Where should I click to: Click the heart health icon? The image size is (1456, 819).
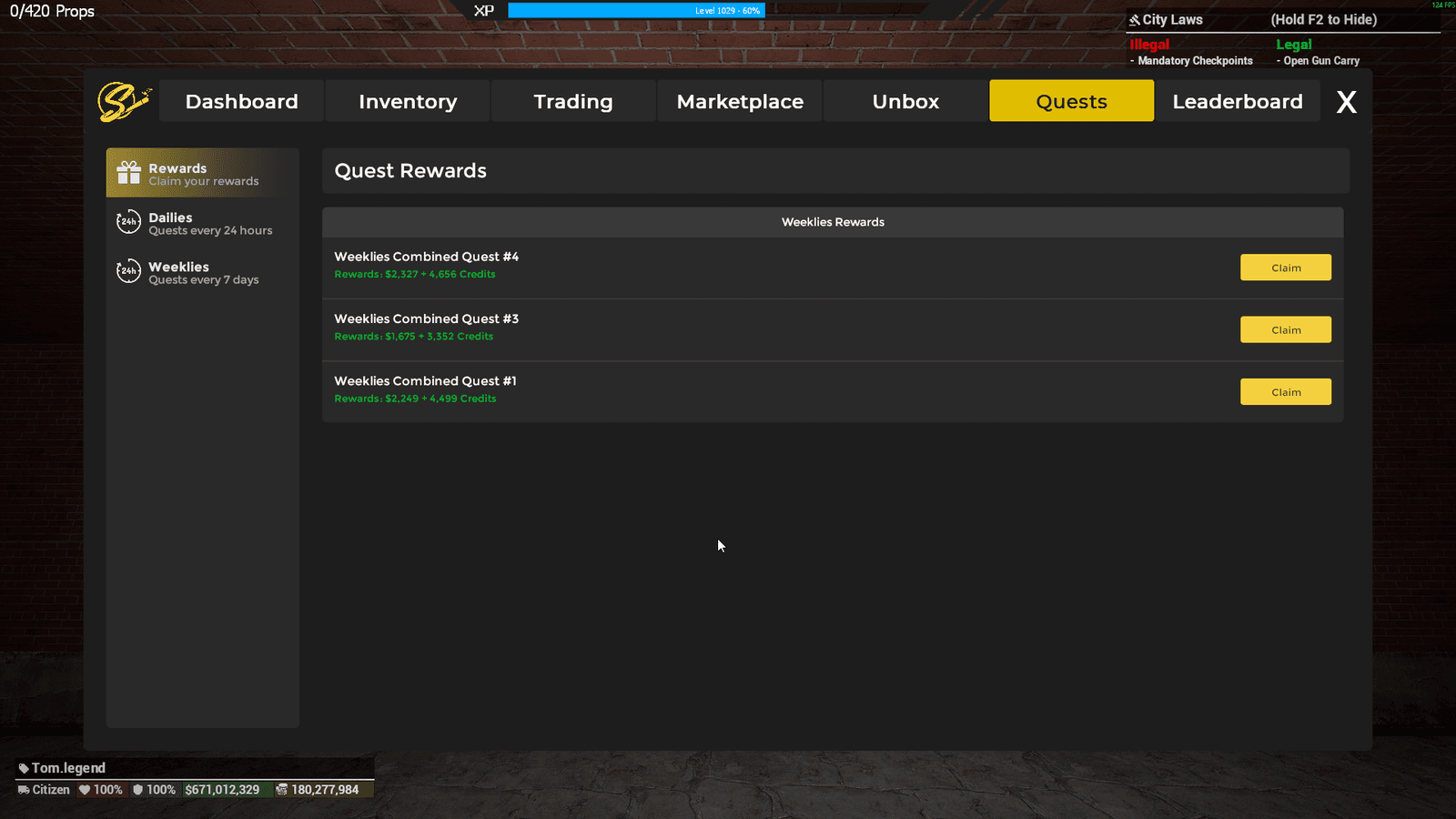point(85,790)
